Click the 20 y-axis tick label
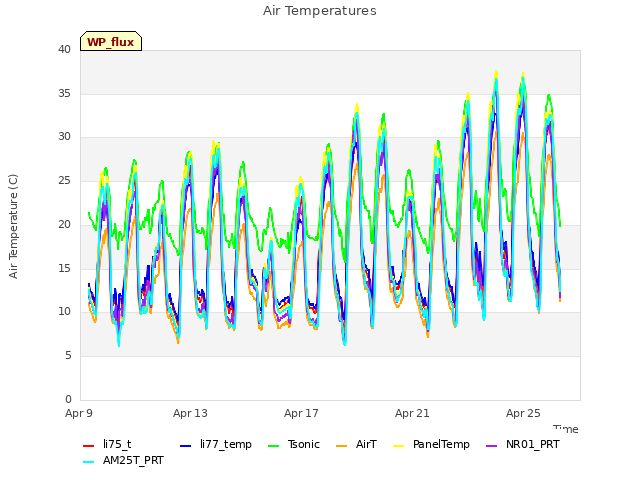This screenshot has width=640, height=480. [x=64, y=224]
